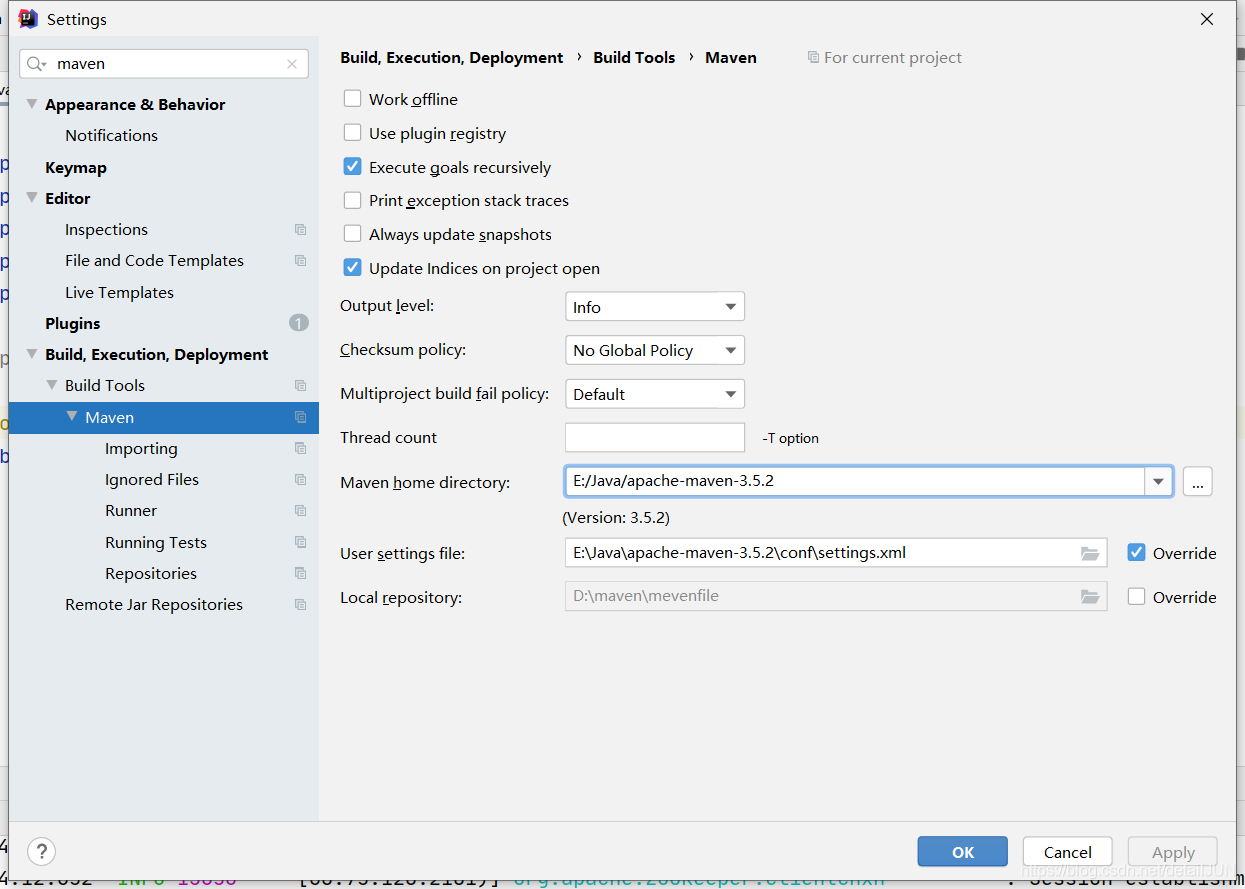Click the Maven home directory path field
This screenshot has height=889, width=1245.
click(x=855, y=482)
